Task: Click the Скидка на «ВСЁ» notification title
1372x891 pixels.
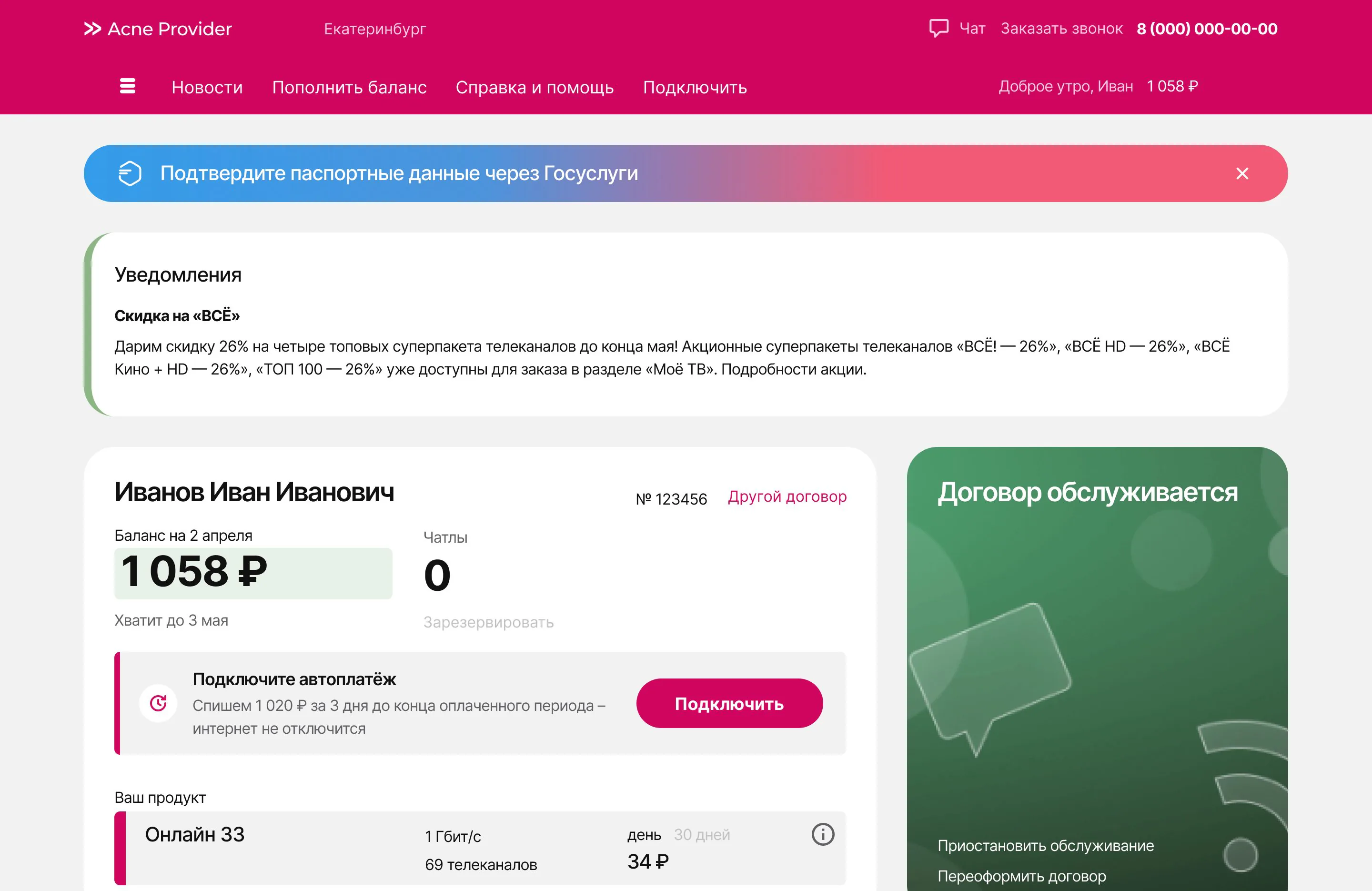Action: point(177,315)
